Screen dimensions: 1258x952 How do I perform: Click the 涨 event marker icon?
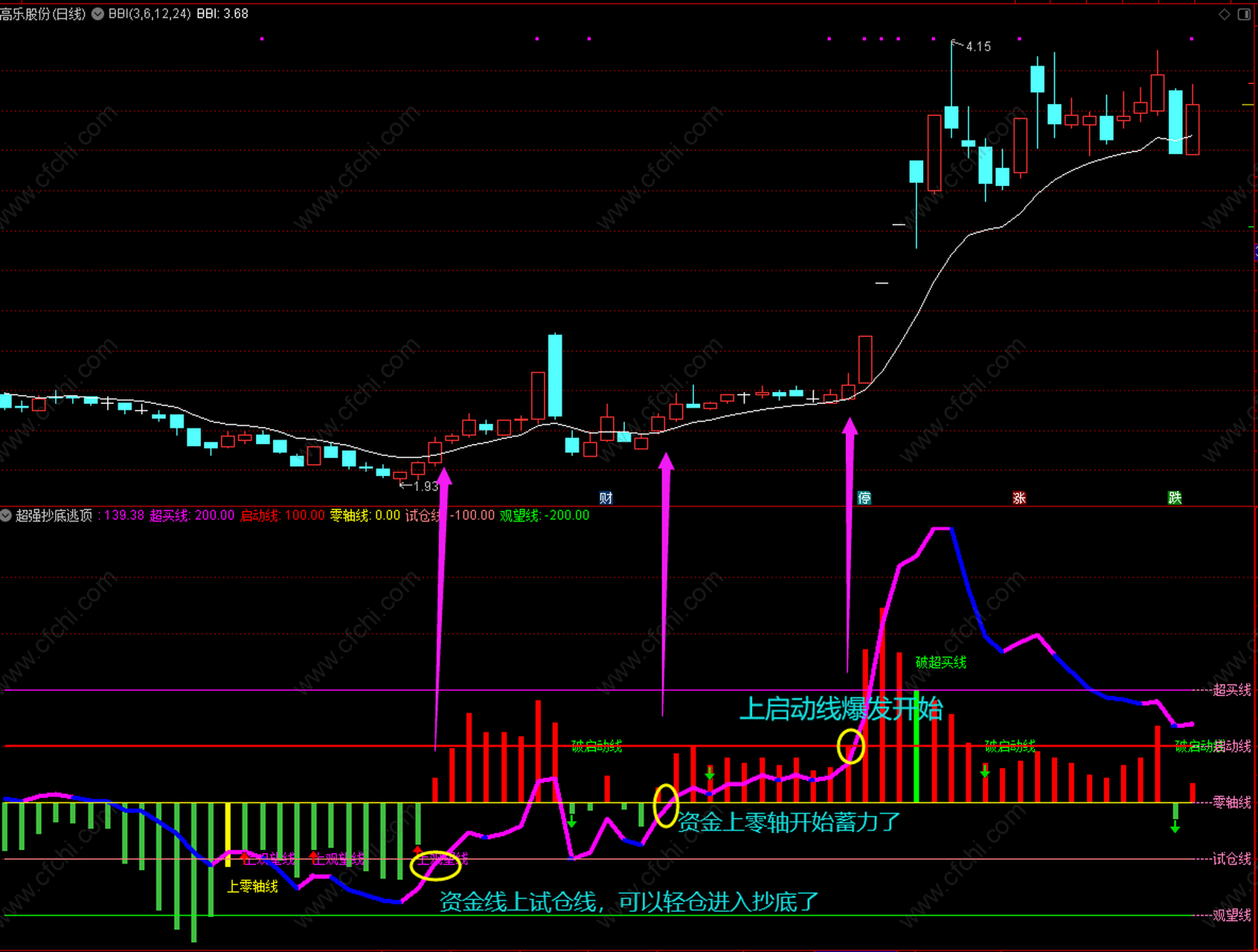1019,498
